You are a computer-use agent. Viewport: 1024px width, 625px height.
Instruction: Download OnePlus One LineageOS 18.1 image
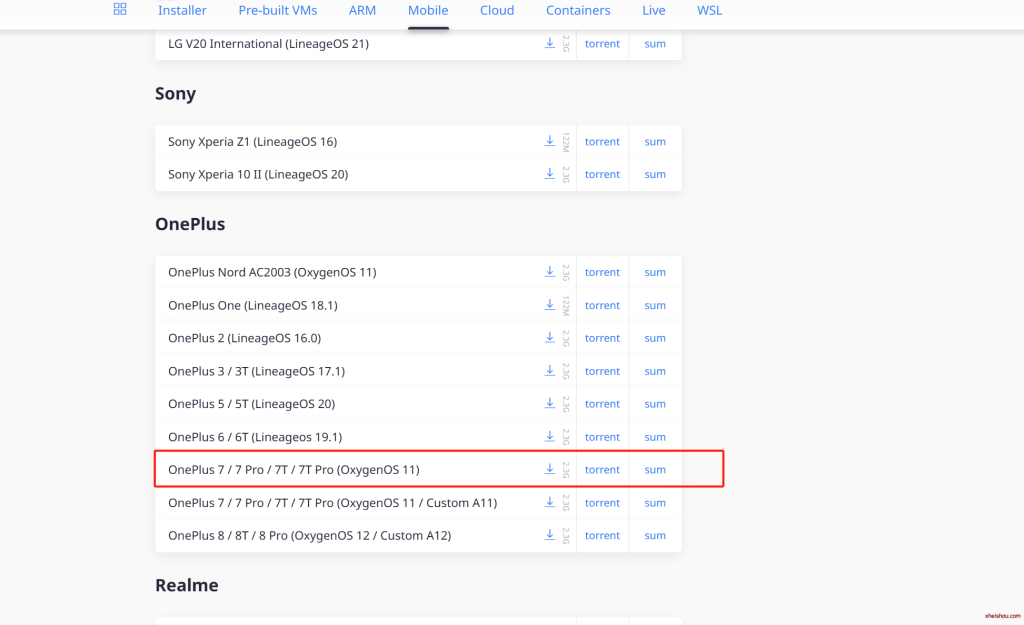(x=550, y=305)
